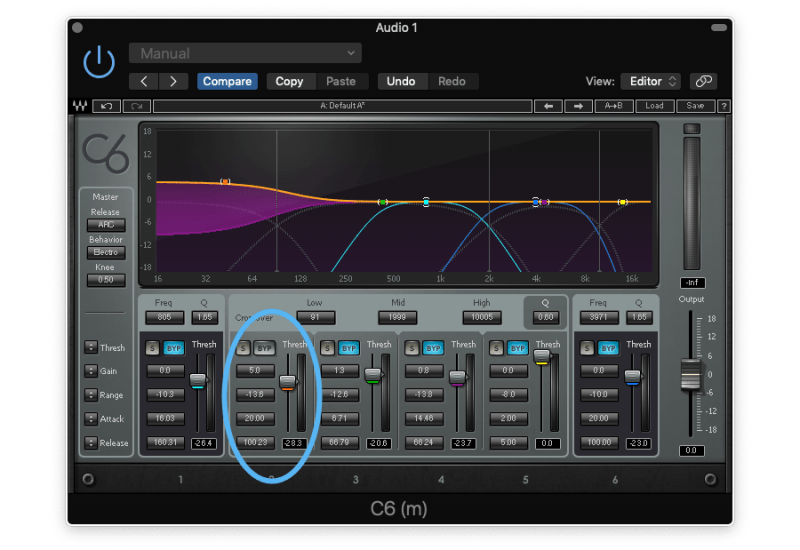Click the Output level fader

[x=691, y=374]
